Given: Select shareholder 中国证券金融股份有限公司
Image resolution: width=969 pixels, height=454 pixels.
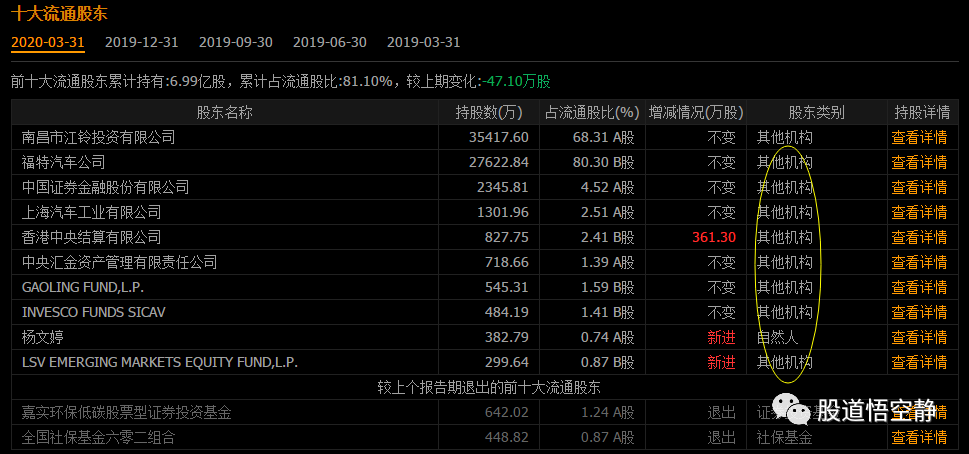Looking at the screenshot, I should click(x=105, y=187).
